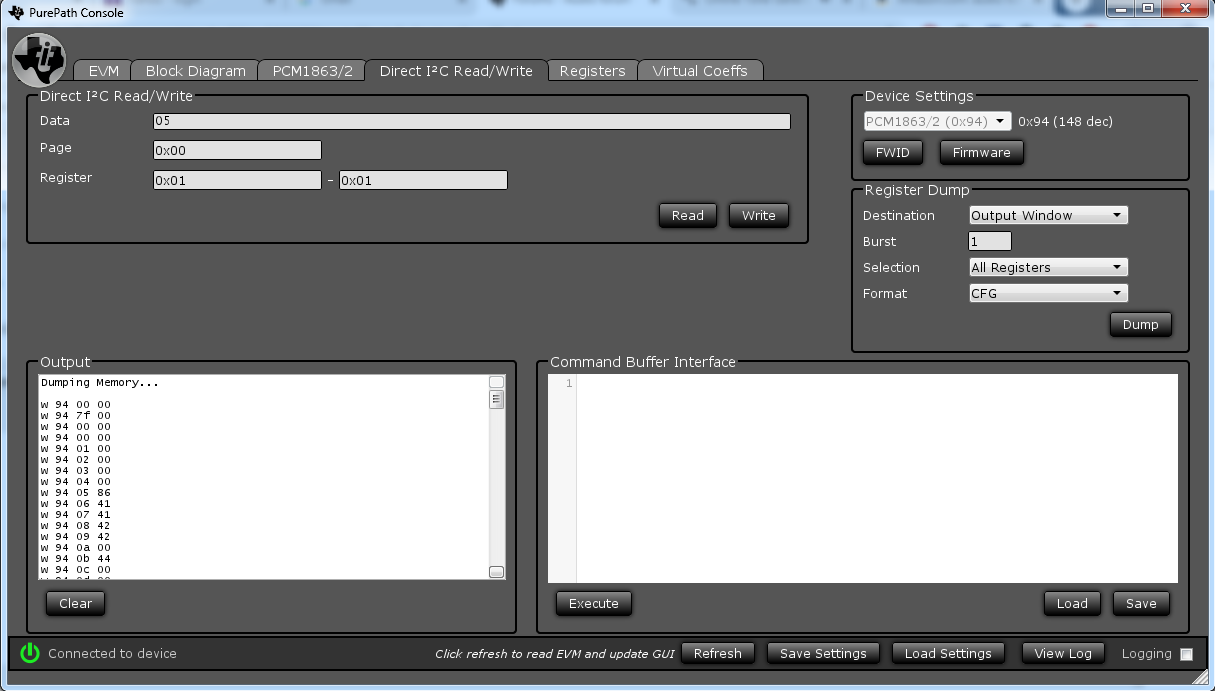This screenshot has height=691, width=1215.
Task: Click the FWID button
Action: [x=892, y=152]
